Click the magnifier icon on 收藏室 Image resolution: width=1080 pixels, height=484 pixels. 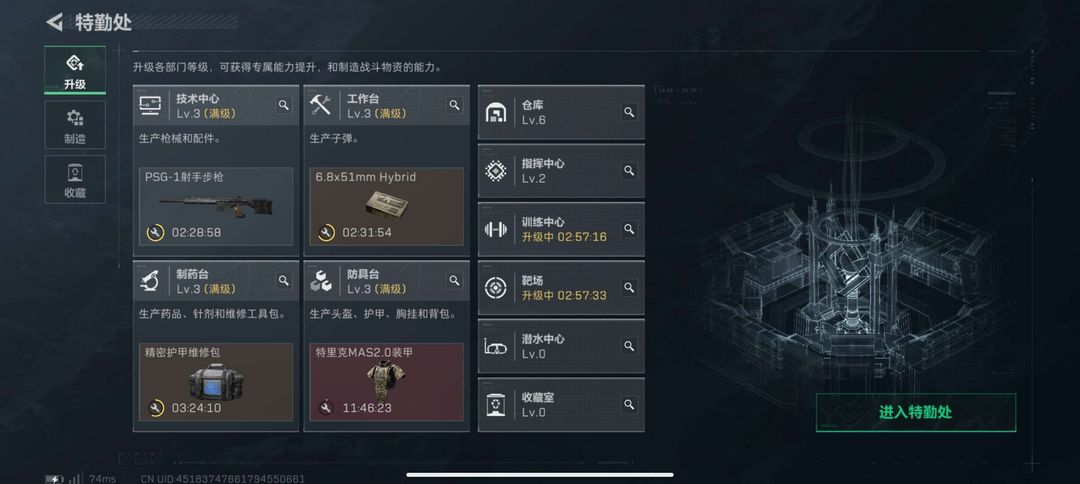629,404
